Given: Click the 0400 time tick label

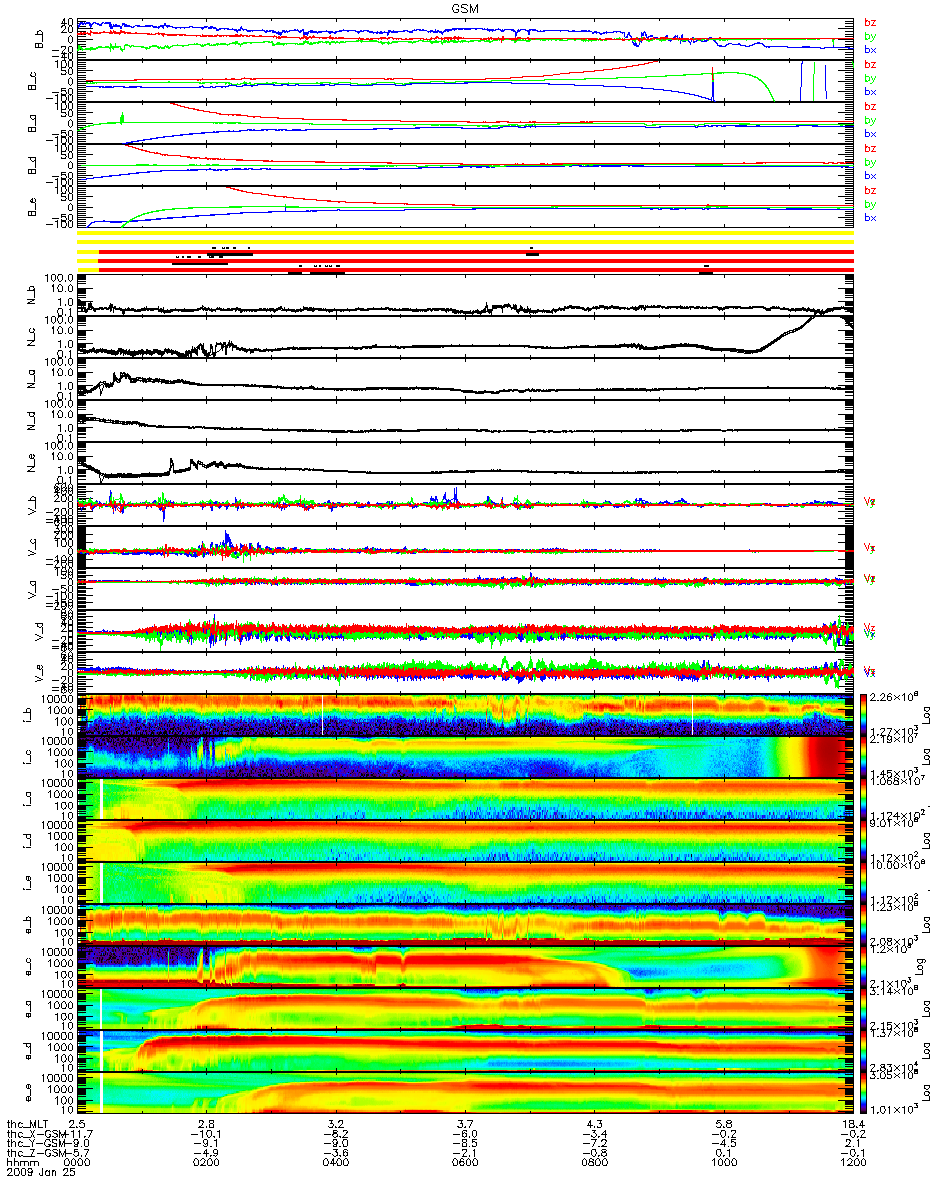Looking at the screenshot, I should pyautogui.click(x=335, y=1163).
